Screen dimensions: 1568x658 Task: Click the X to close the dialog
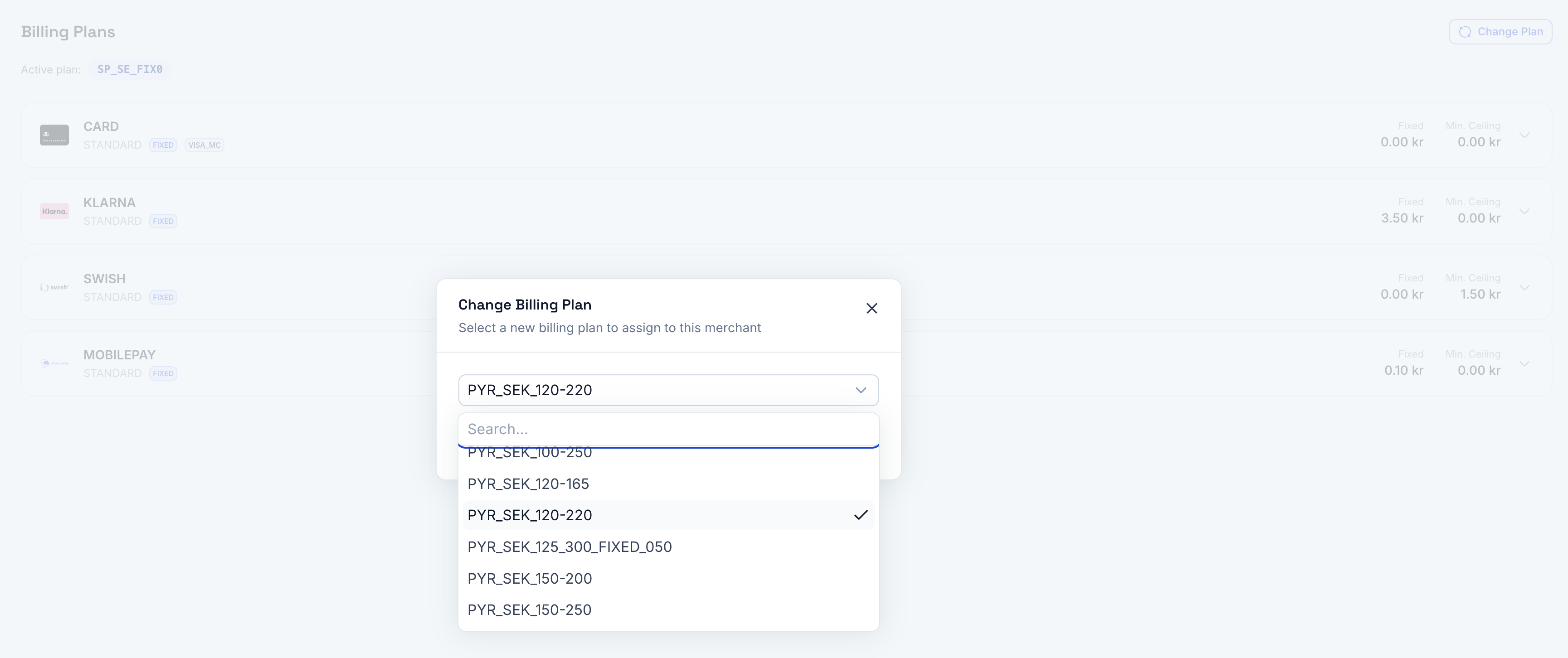click(872, 308)
